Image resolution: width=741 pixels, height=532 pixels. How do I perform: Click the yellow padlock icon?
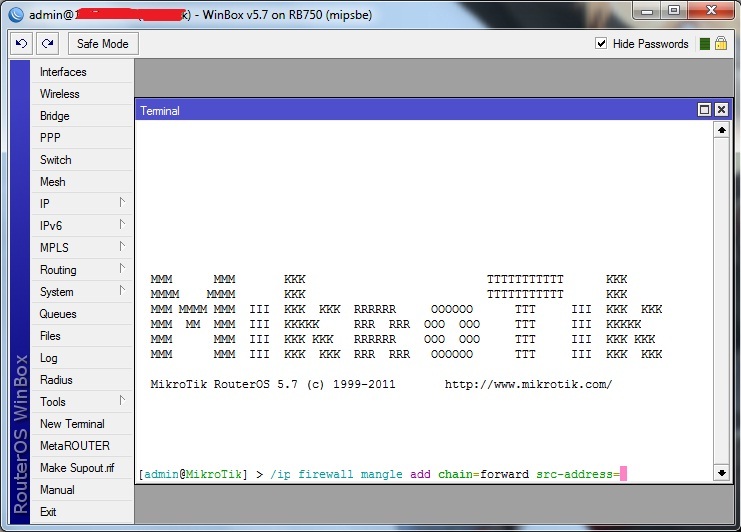pyautogui.click(x=721, y=43)
